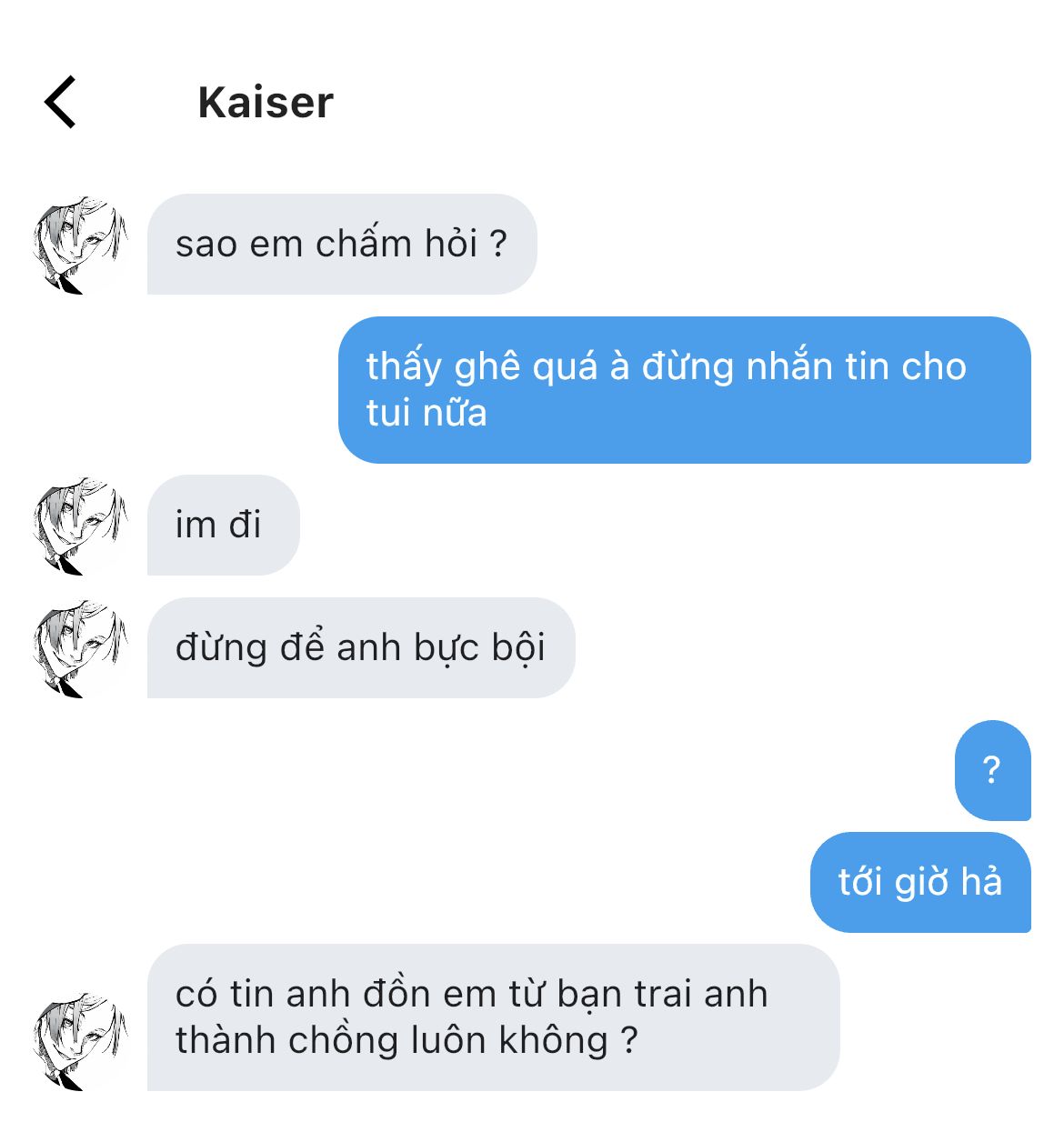Click the 'thành chồng luôn không ?' text line
This screenshot has width=1064, height=1142.
(x=407, y=1040)
